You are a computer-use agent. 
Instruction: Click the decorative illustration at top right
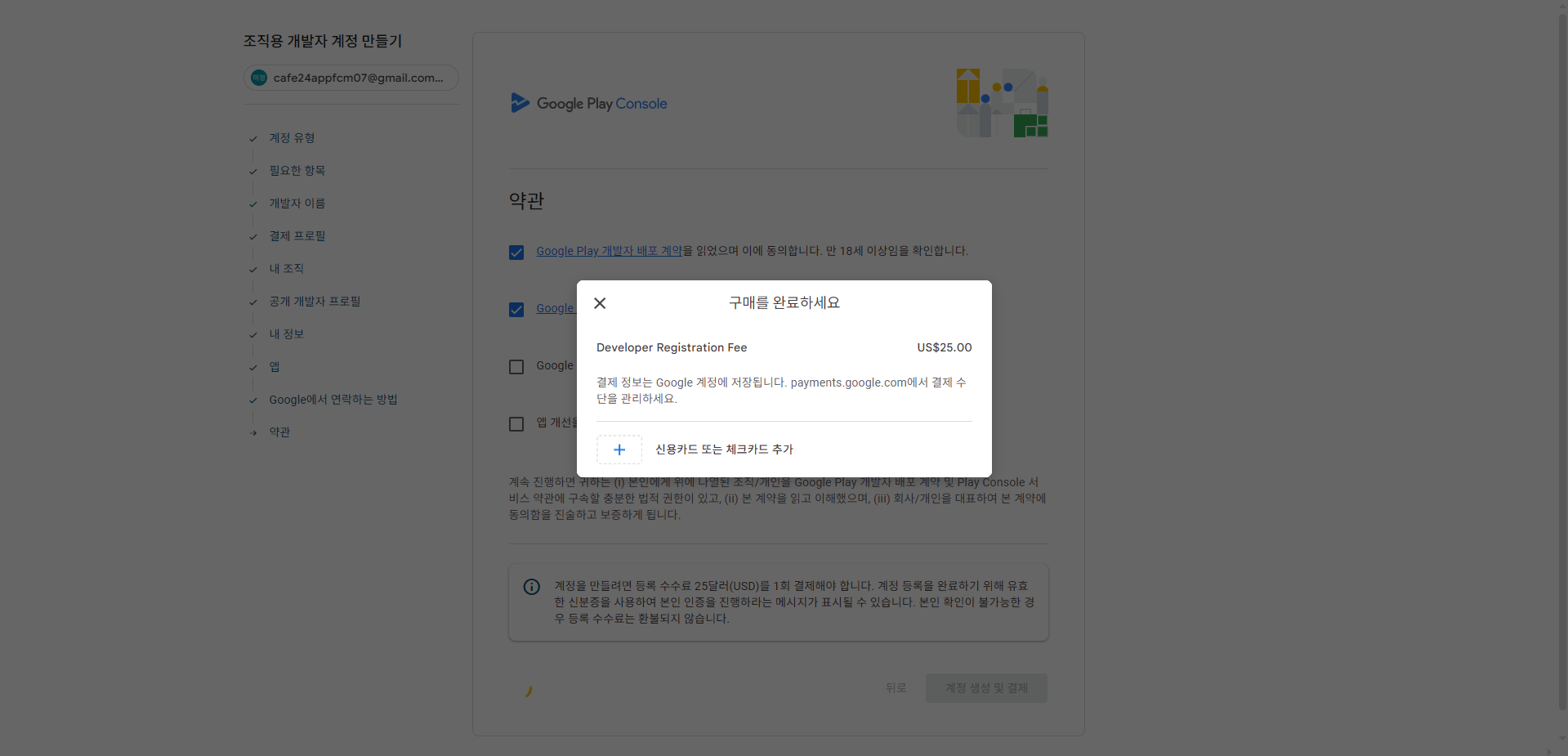coord(1003,103)
